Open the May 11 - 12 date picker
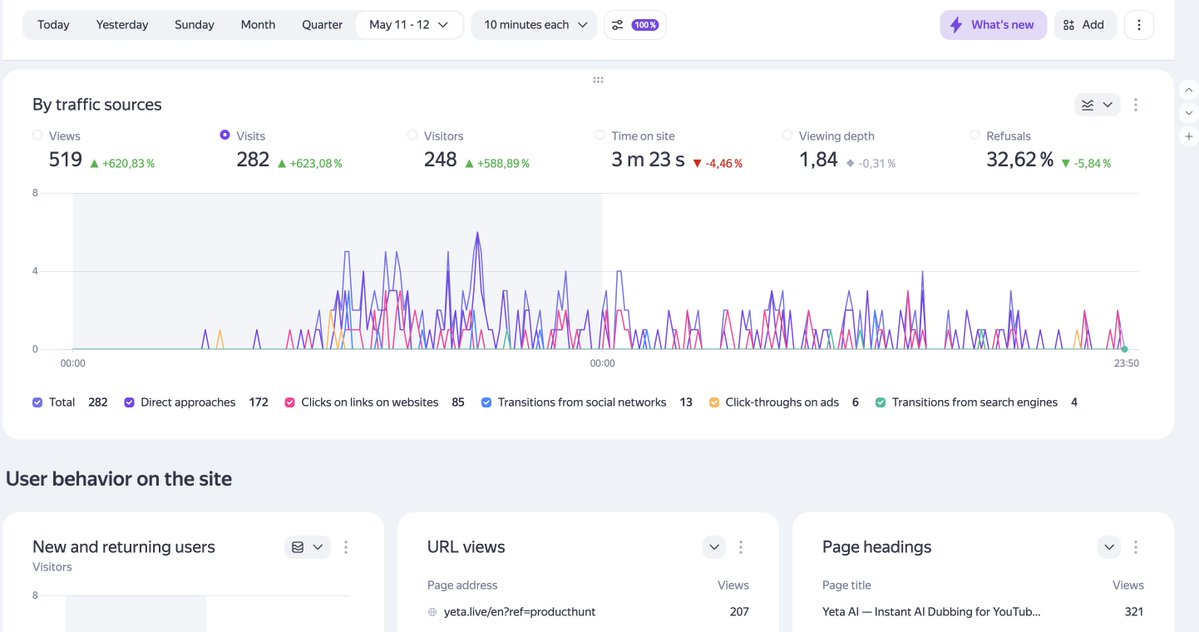1199x632 pixels. (x=409, y=24)
